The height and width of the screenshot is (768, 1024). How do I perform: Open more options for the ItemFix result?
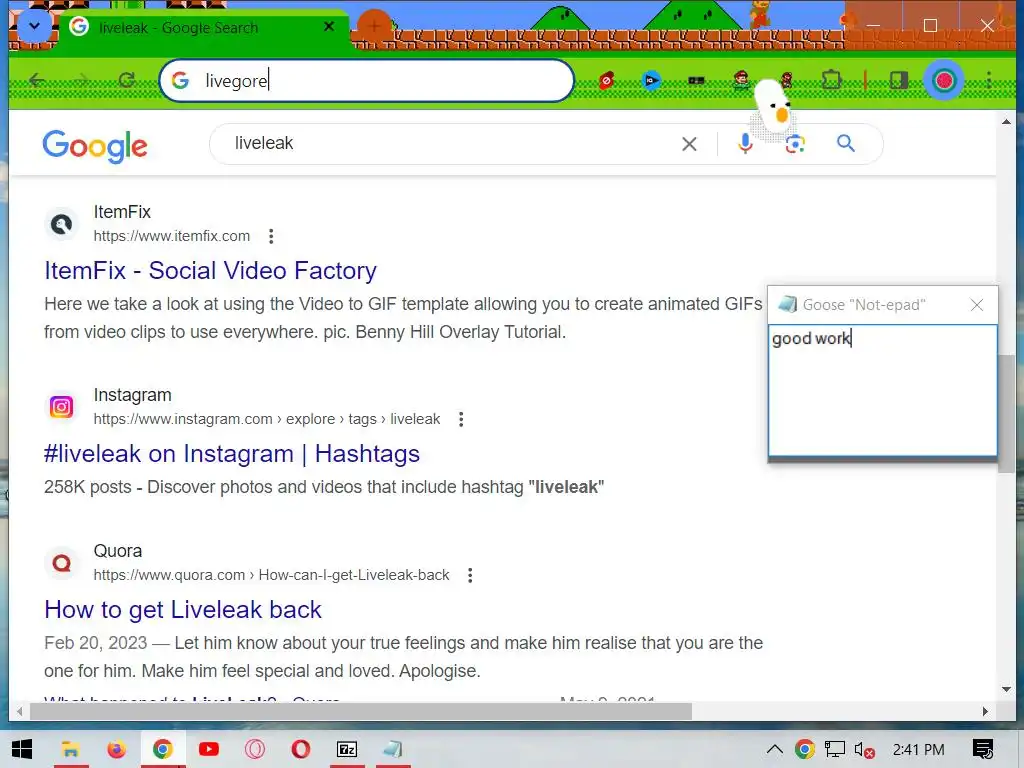click(x=271, y=236)
